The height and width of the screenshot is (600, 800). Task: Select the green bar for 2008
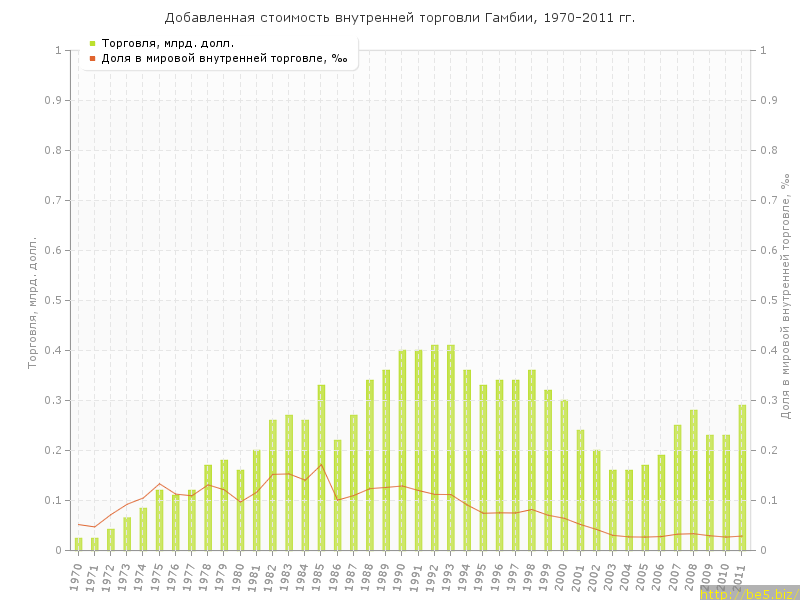click(x=693, y=480)
